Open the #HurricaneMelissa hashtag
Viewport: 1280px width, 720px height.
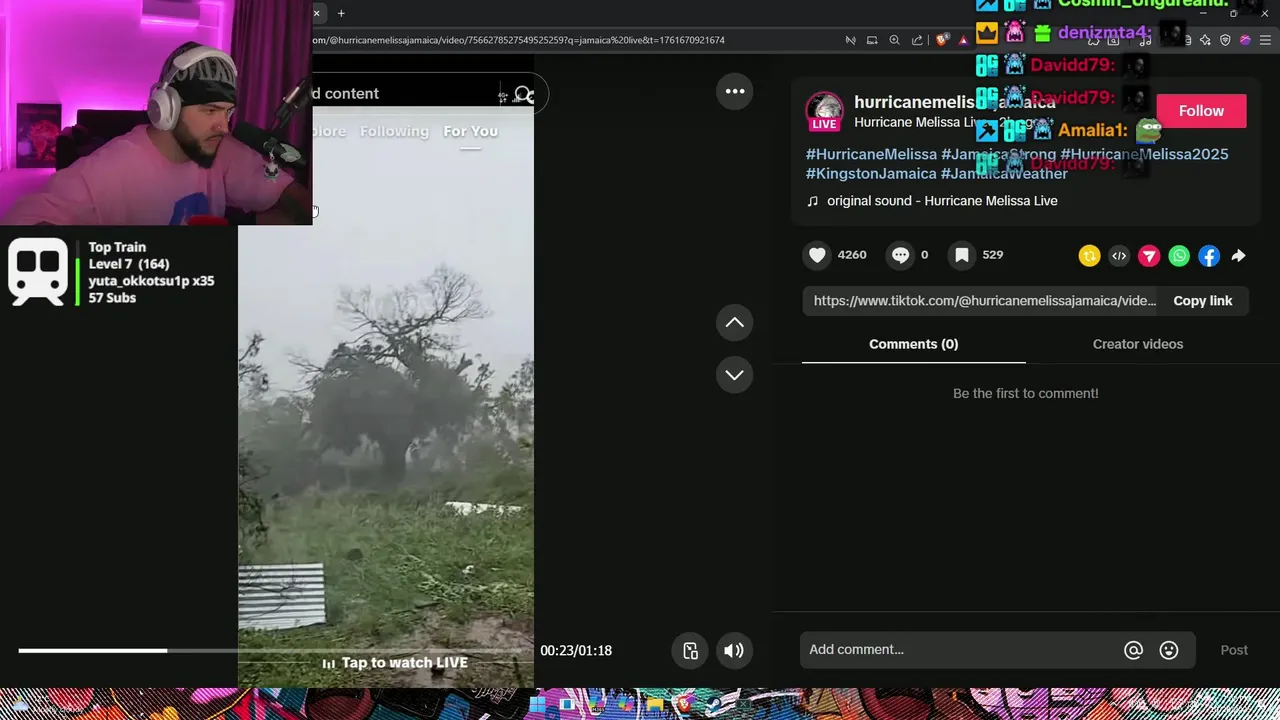(871, 154)
